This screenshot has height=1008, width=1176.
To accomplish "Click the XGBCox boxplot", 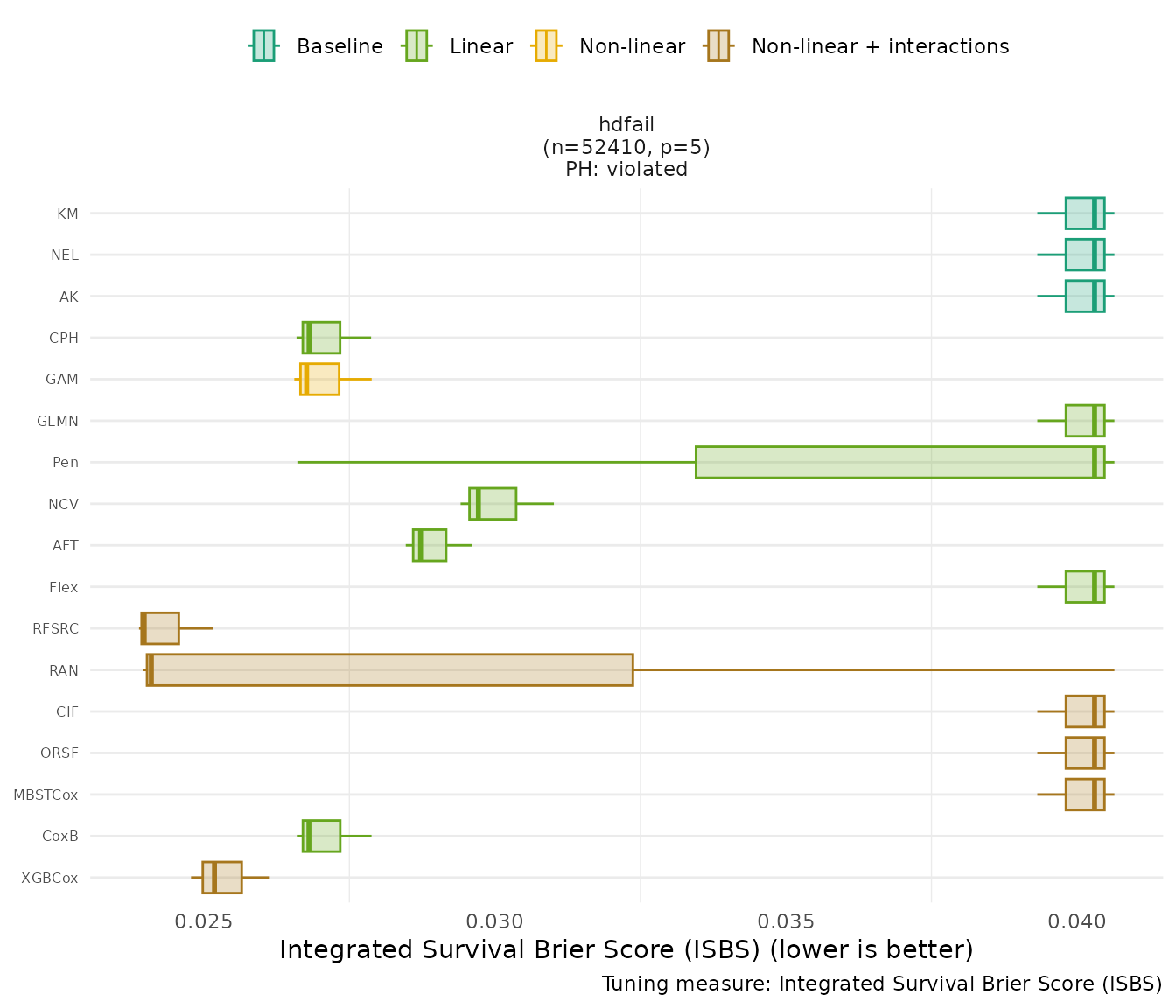I will click(221, 877).
